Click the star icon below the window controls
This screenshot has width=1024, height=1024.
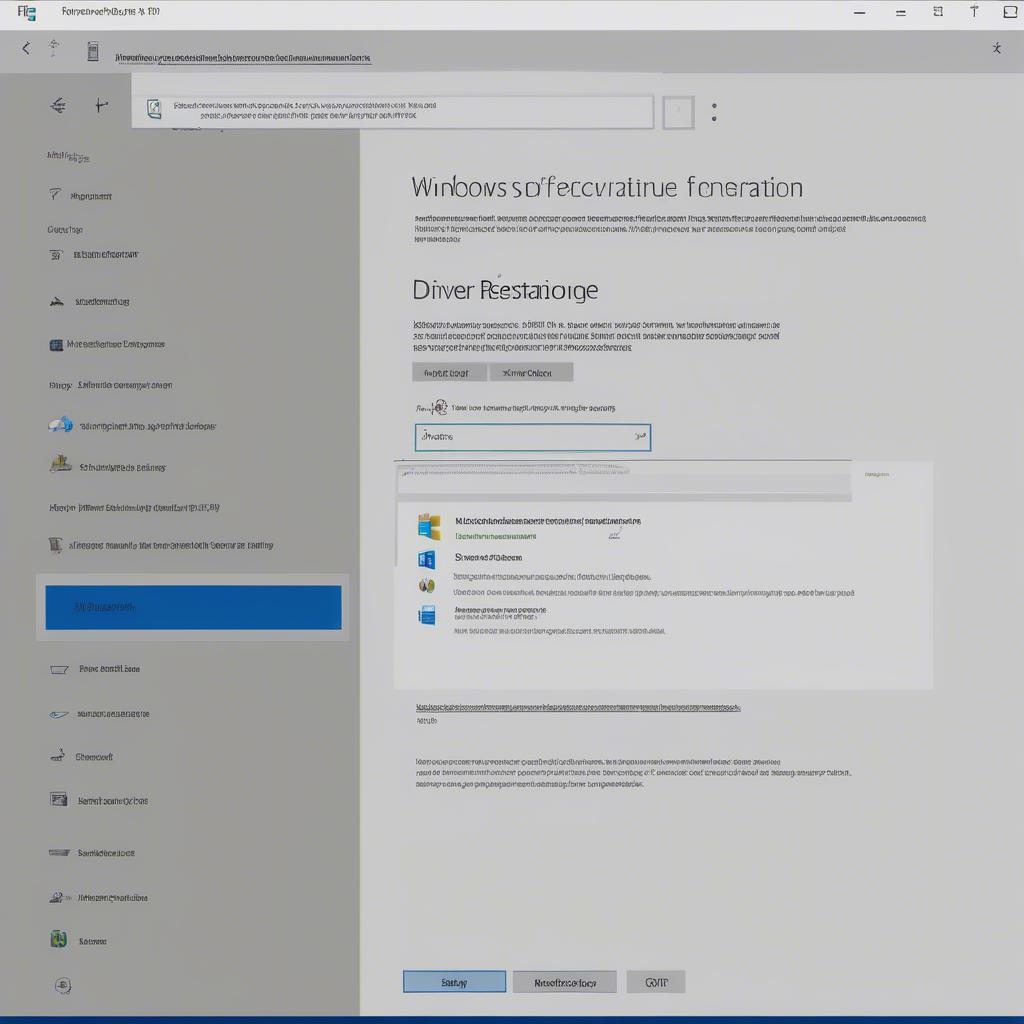point(997,48)
